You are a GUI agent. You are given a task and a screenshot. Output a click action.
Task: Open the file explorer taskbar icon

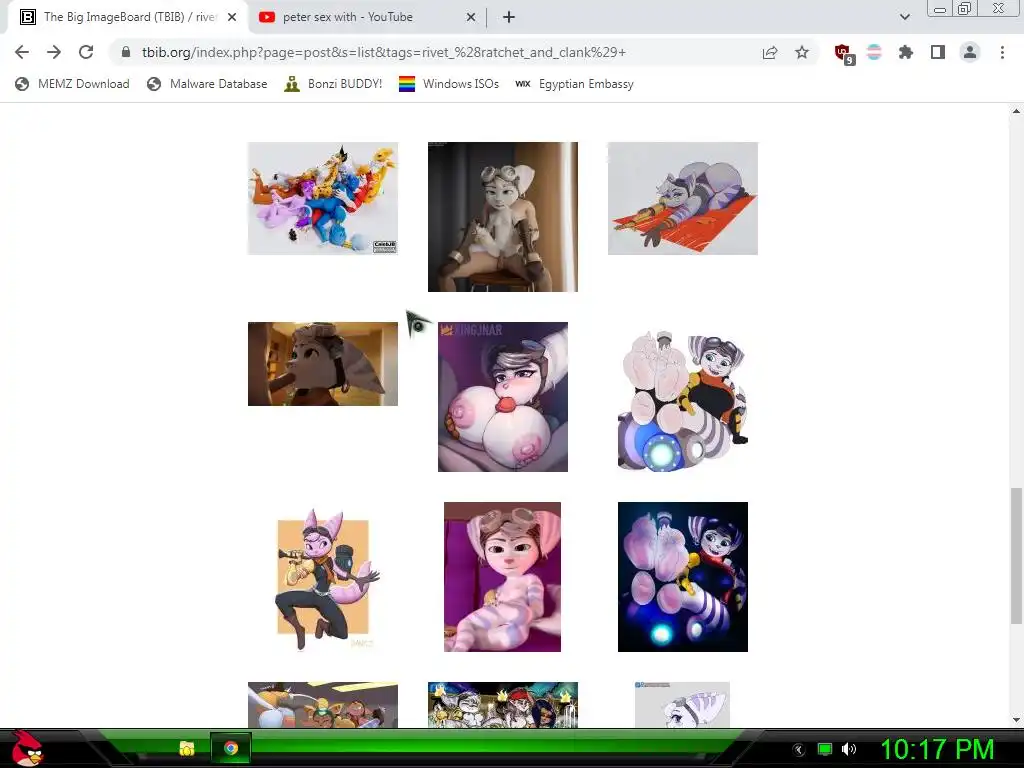[x=187, y=748]
